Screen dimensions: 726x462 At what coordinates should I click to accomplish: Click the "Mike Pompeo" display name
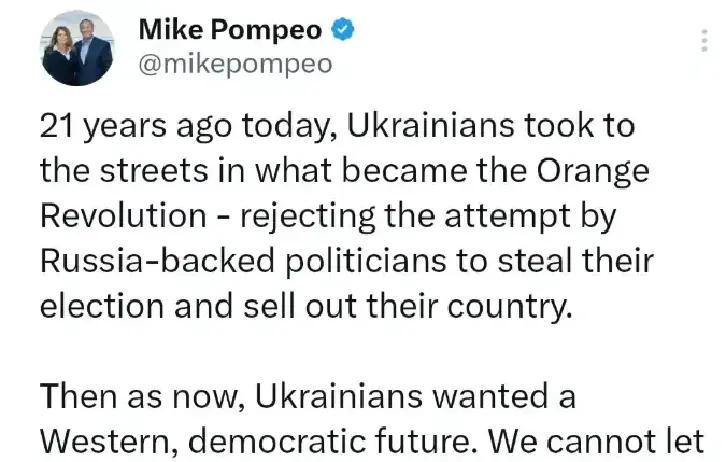(x=230, y=30)
